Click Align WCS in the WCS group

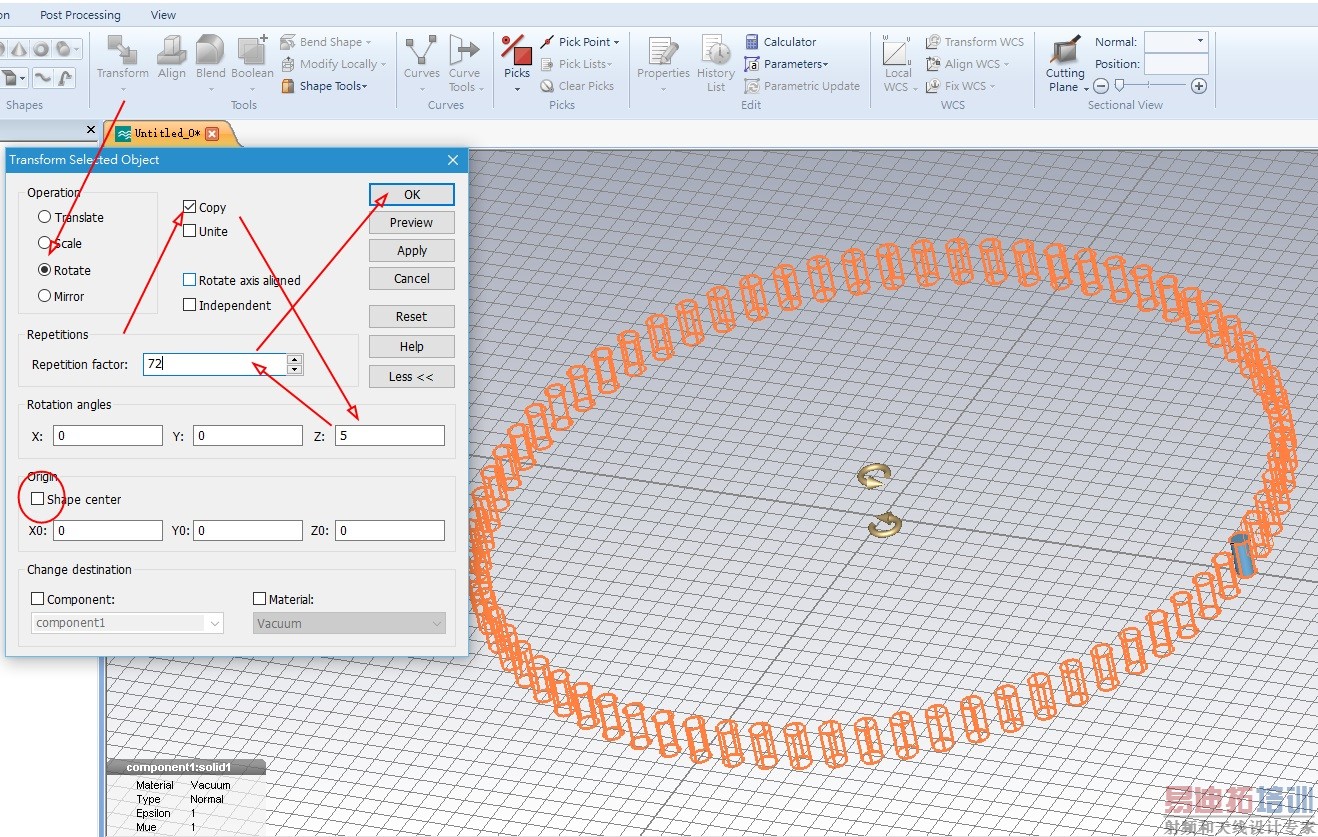point(967,64)
